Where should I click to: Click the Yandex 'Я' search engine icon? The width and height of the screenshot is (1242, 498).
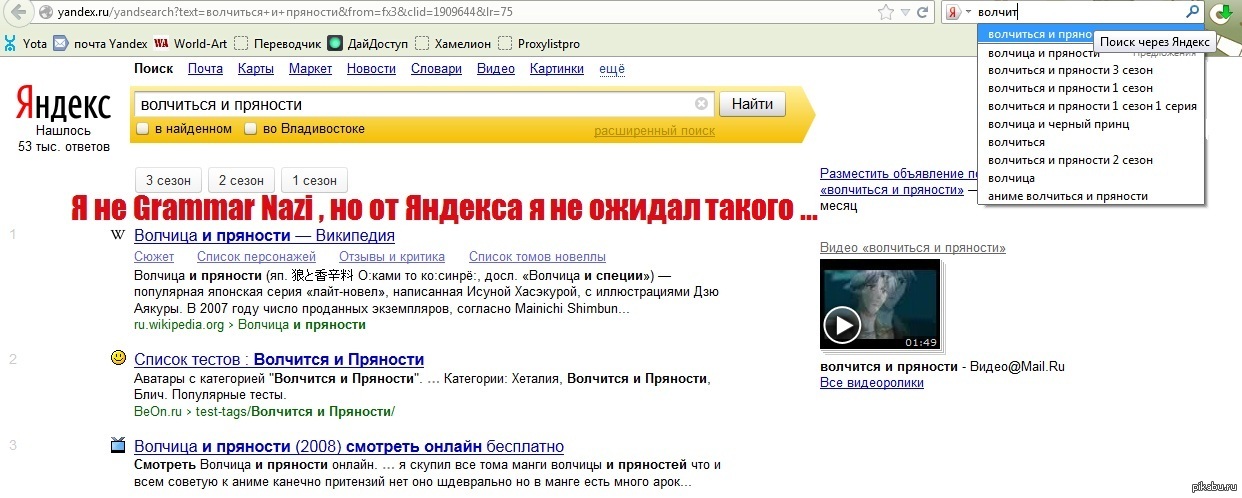pyautogui.click(x=954, y=12)
